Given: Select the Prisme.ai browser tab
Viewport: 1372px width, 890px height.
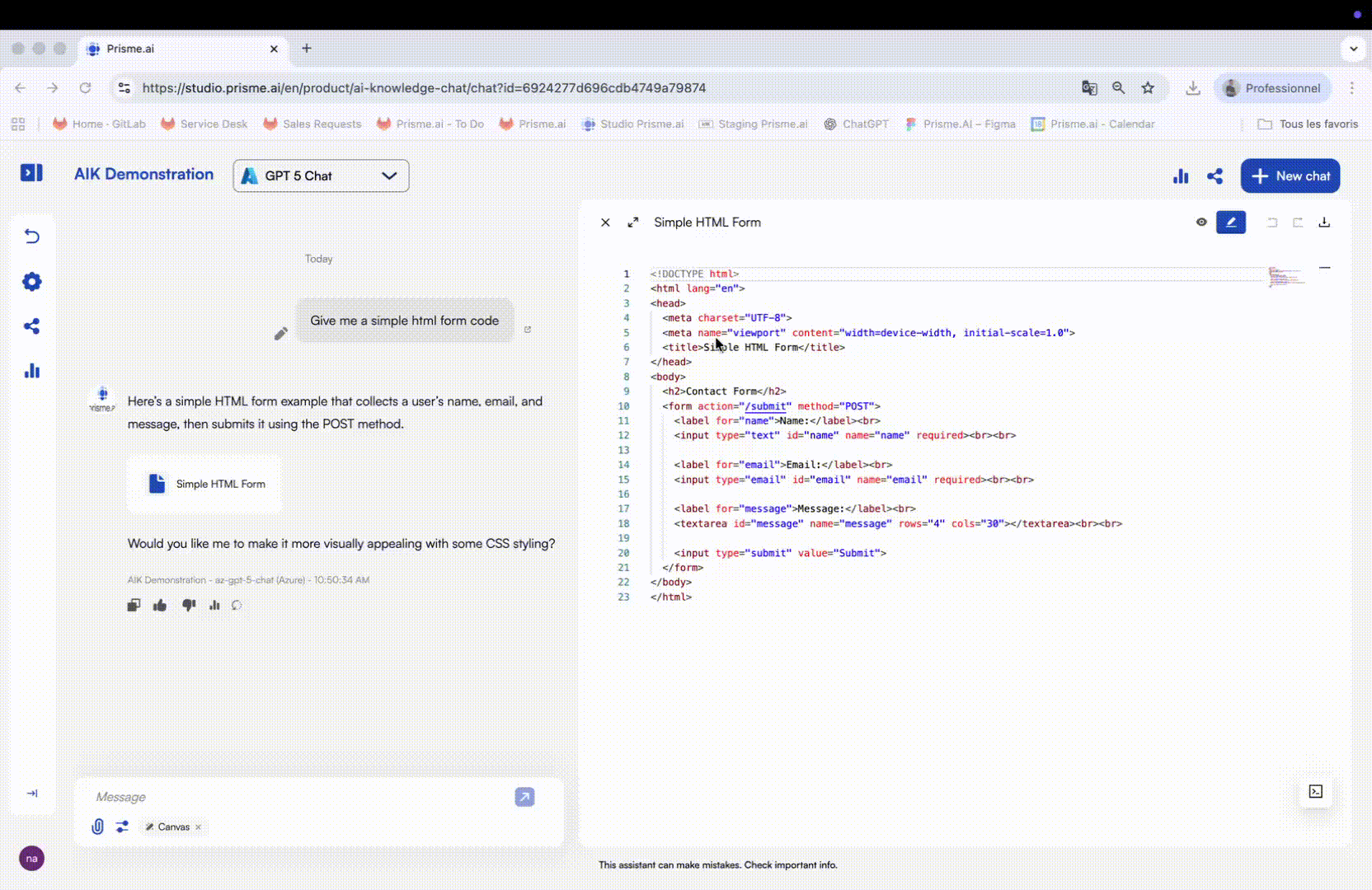Looking at the screenshot, I should pos(182,49).
